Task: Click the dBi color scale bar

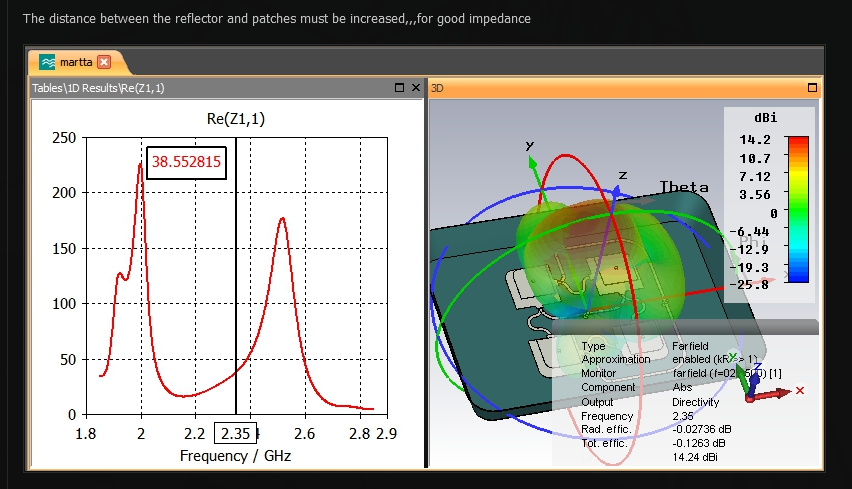Action: point(798,209)
